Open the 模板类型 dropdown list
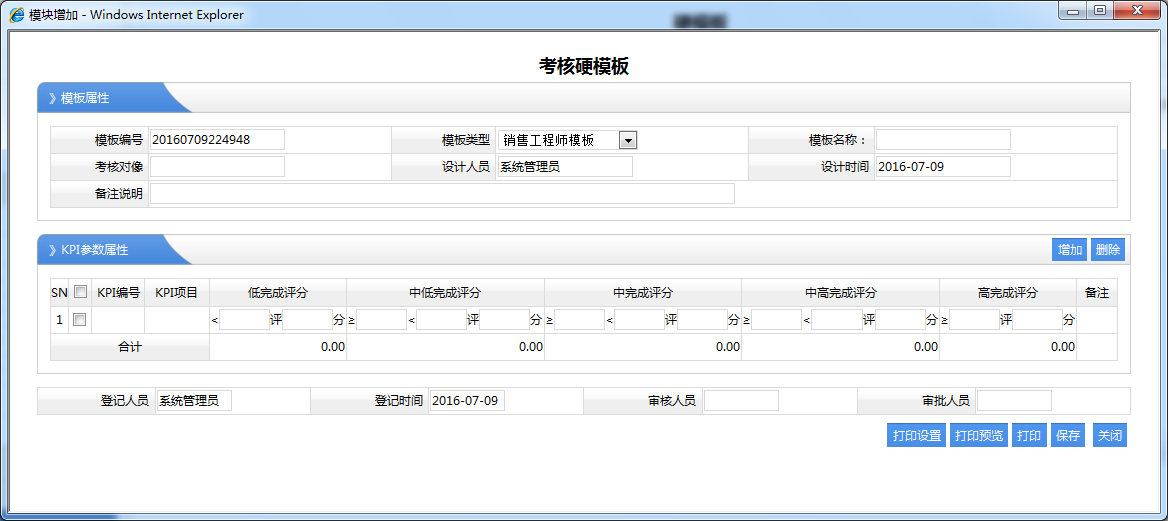The height and width of the screenshot is (521, 1168). click(x=628, y=141)
